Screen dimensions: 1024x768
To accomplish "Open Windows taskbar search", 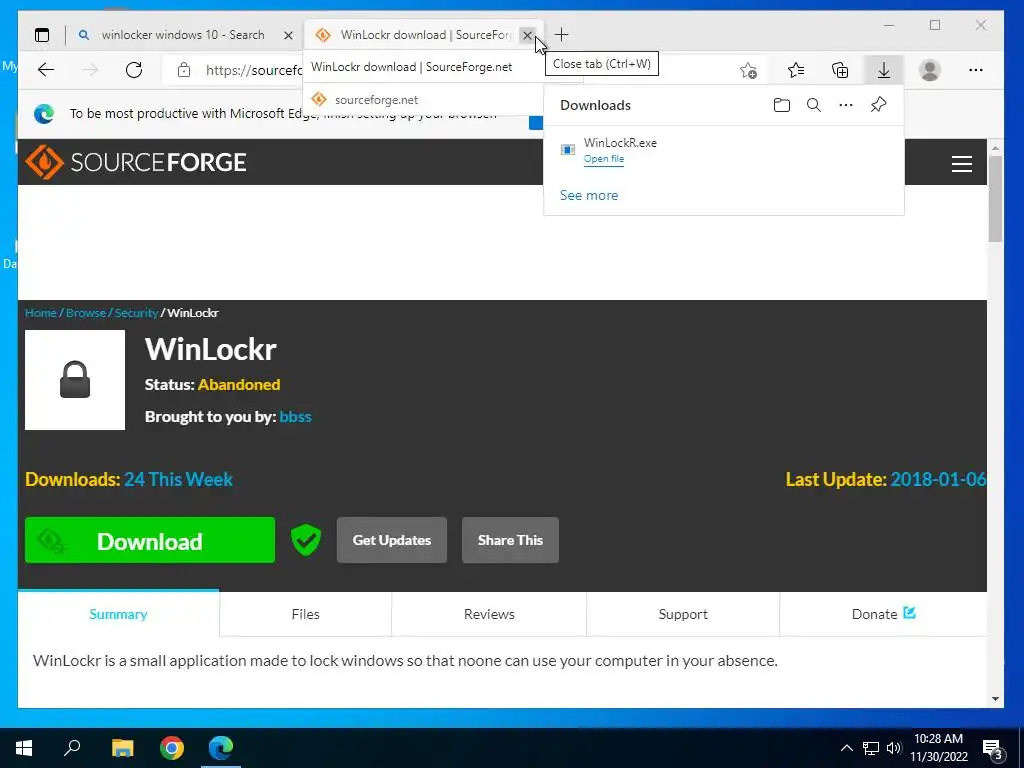I will (x=72, y=748).
